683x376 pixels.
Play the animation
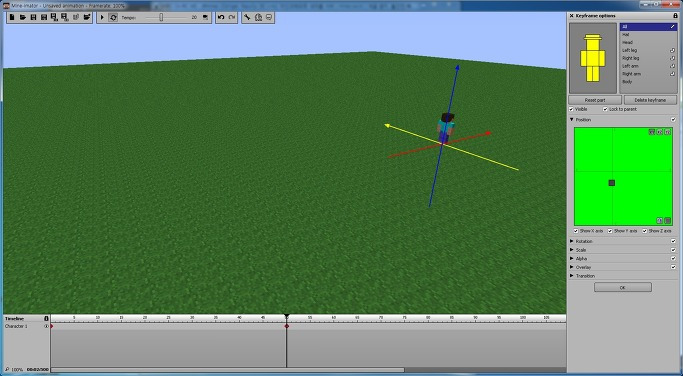point(102,17)
